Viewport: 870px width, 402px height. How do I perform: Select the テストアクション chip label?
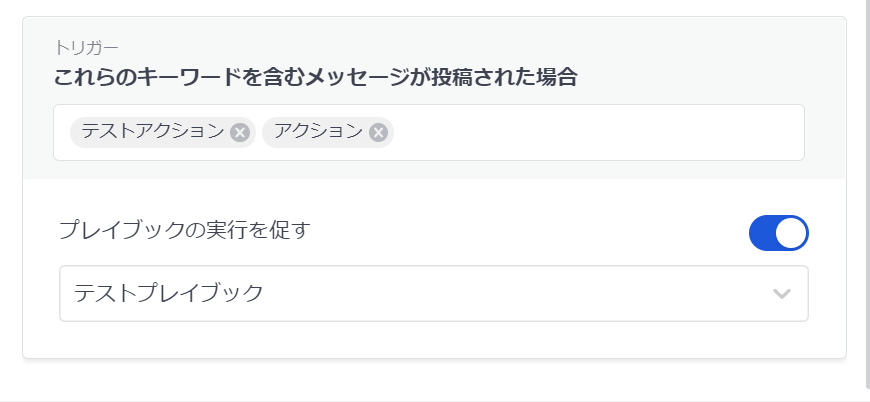[x=153, y=132]
